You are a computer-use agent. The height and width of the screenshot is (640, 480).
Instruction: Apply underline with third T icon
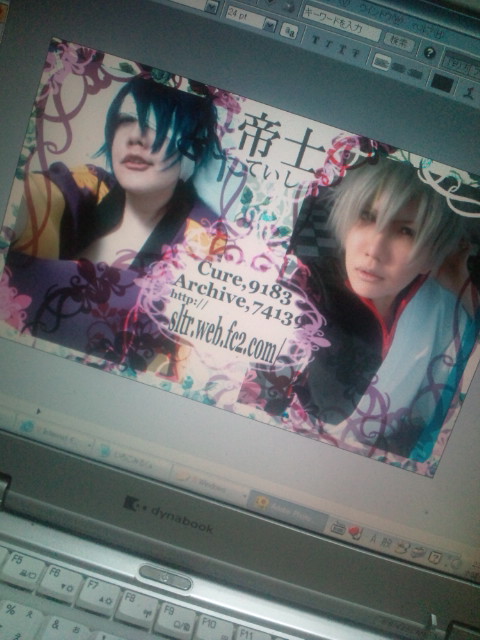[x=341, y=47]
